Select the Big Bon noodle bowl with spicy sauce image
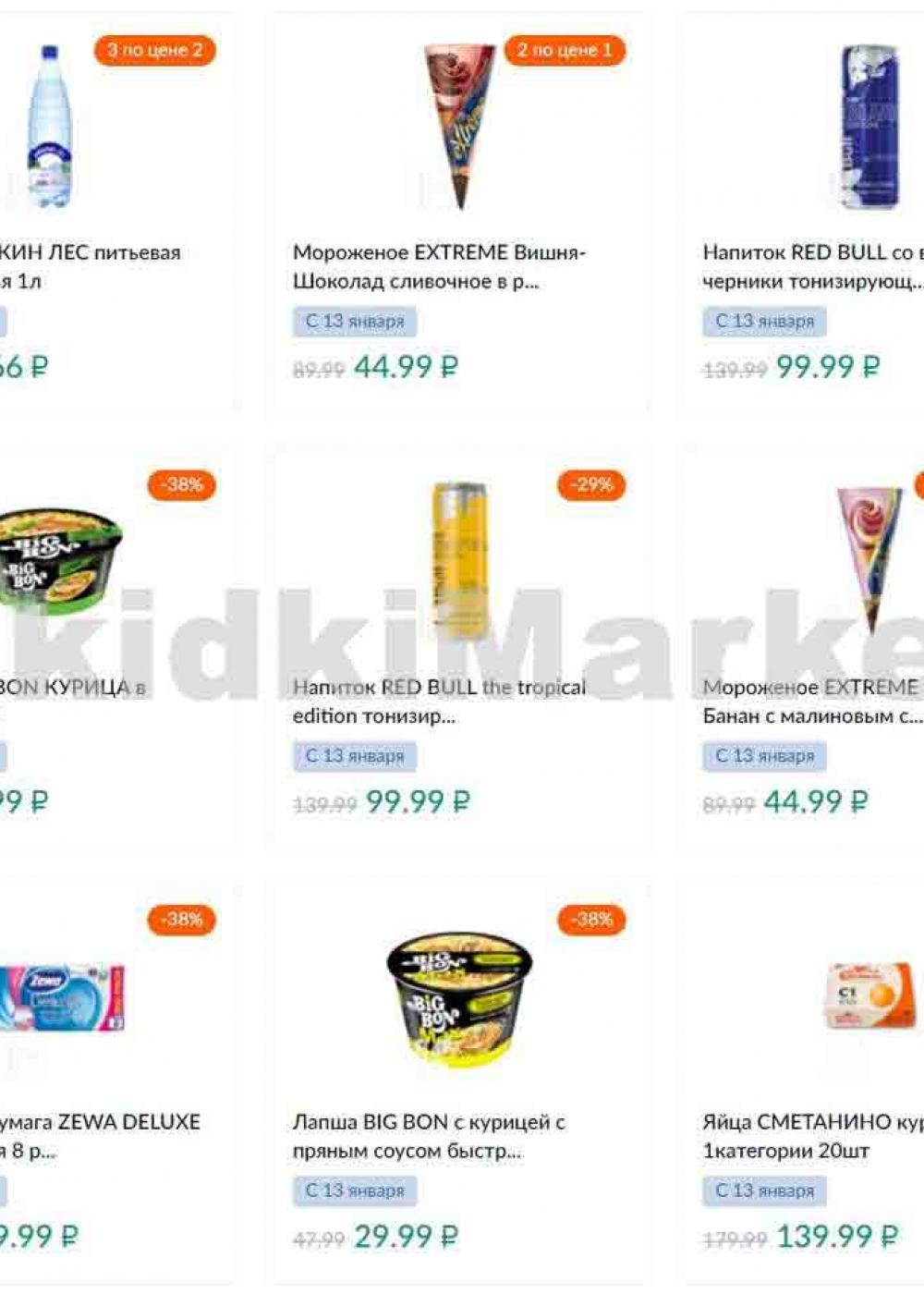 pyautogui.click(x=459, y=997)
